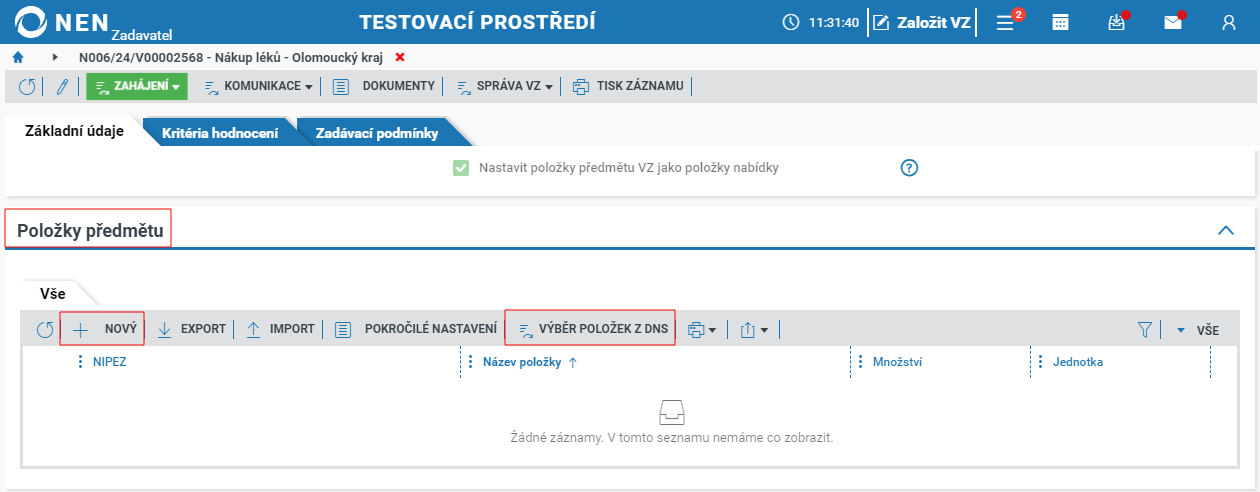
Task: Click the calculator icon in header
Action: tap(1061, 22)
